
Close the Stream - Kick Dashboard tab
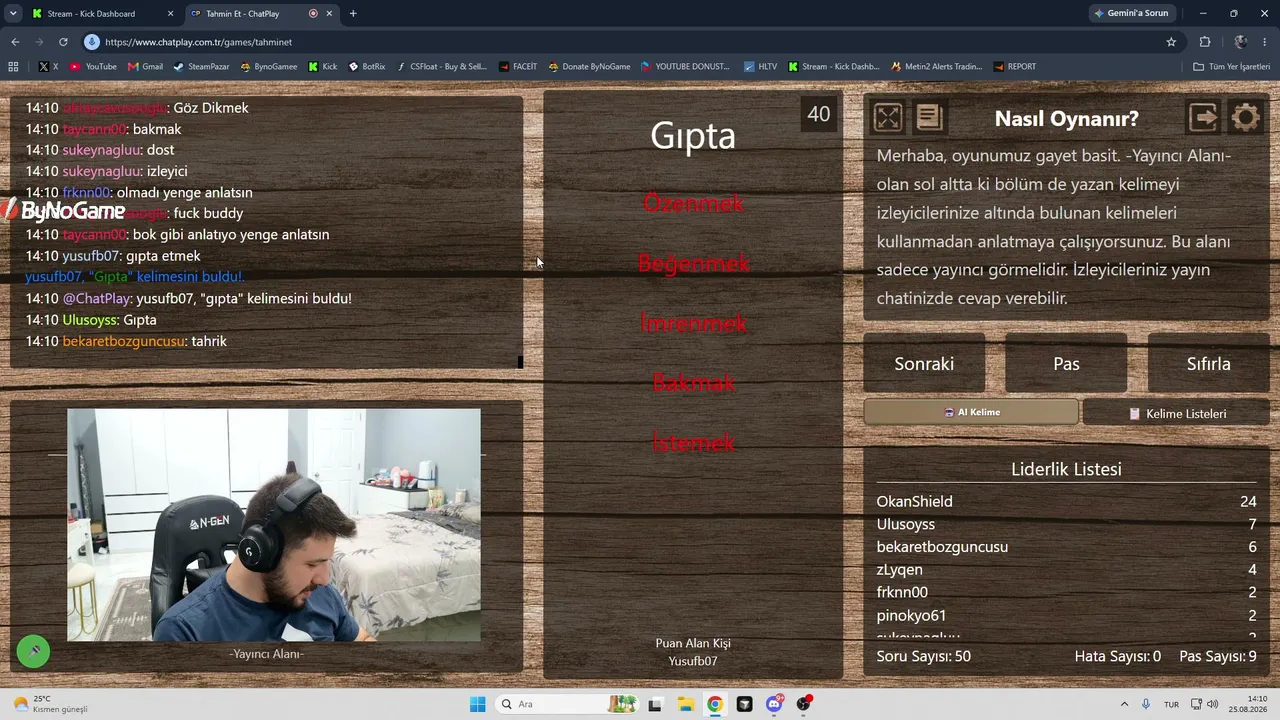point(170,14)
